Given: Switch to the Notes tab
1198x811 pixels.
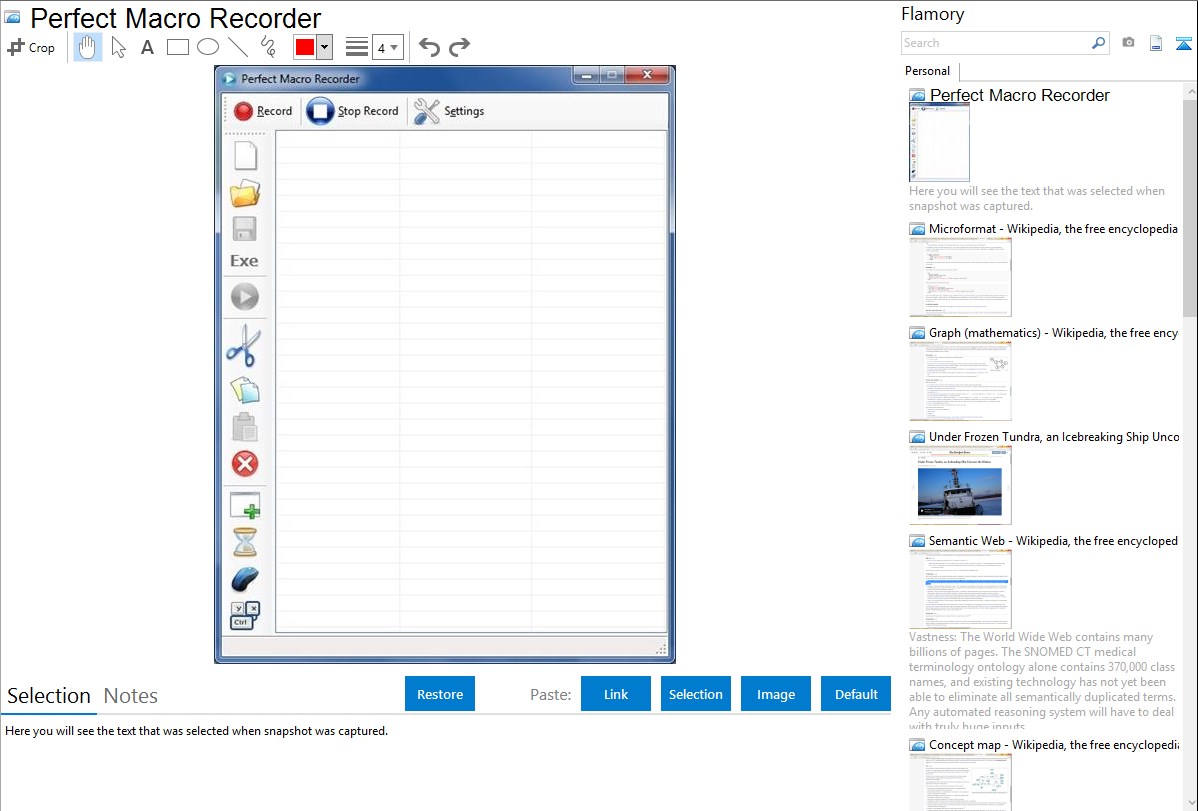Looking at the screenshot, I should [131, 696].
